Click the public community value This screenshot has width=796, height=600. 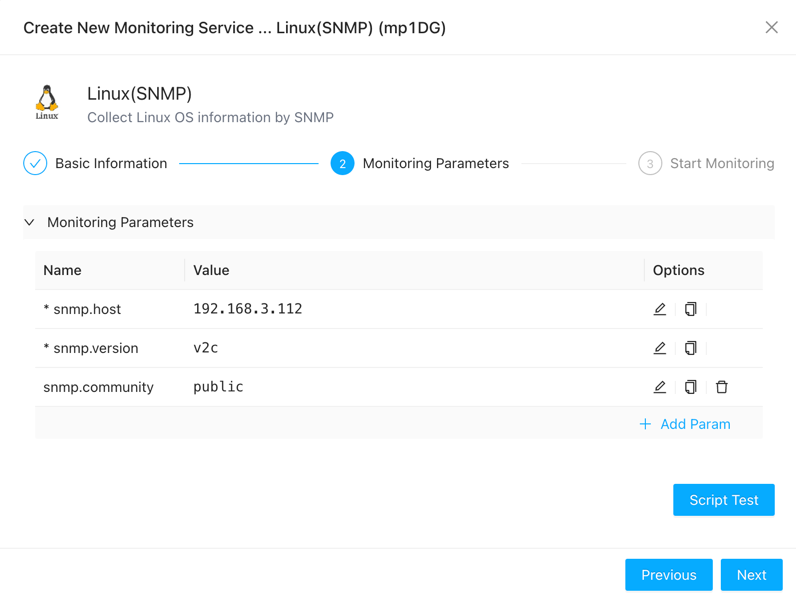tap(218, 387)
